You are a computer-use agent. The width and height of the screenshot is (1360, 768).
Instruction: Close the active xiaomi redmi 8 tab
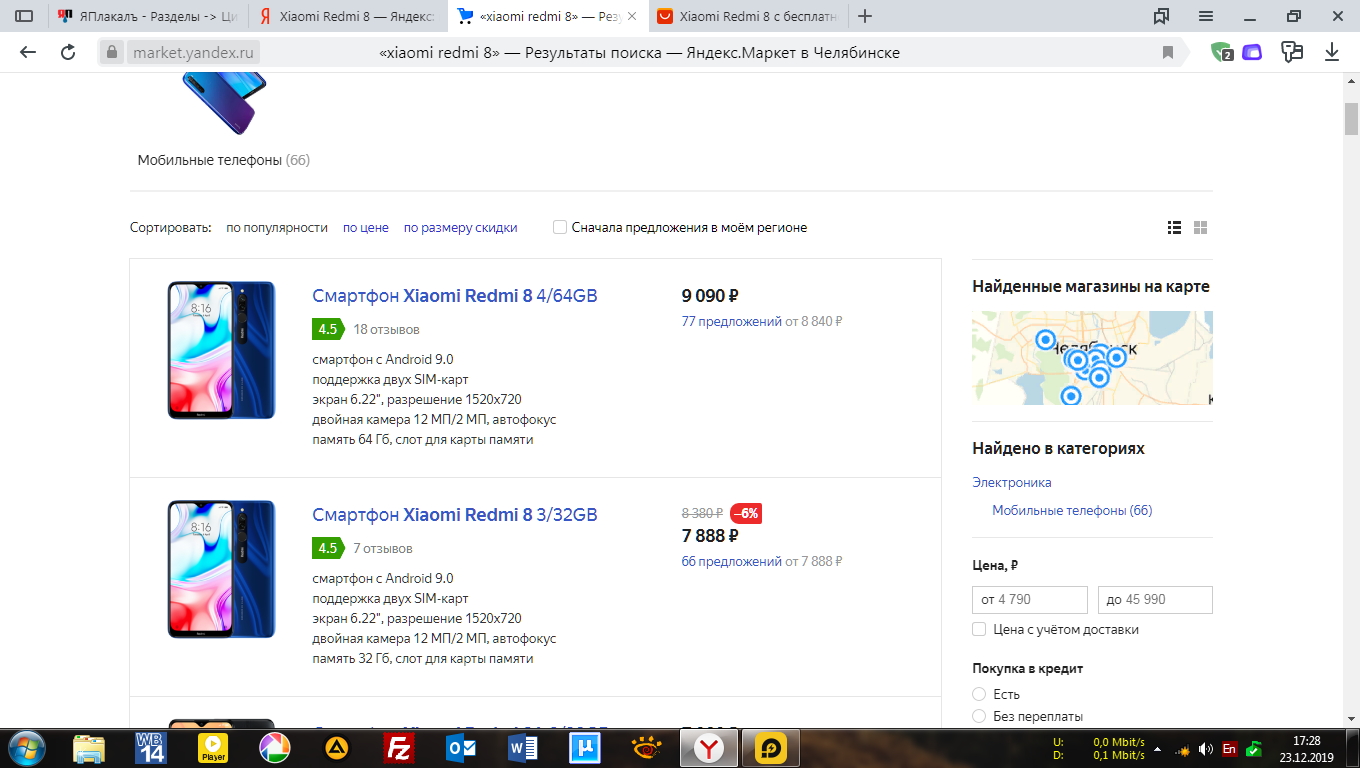point(631,16)
